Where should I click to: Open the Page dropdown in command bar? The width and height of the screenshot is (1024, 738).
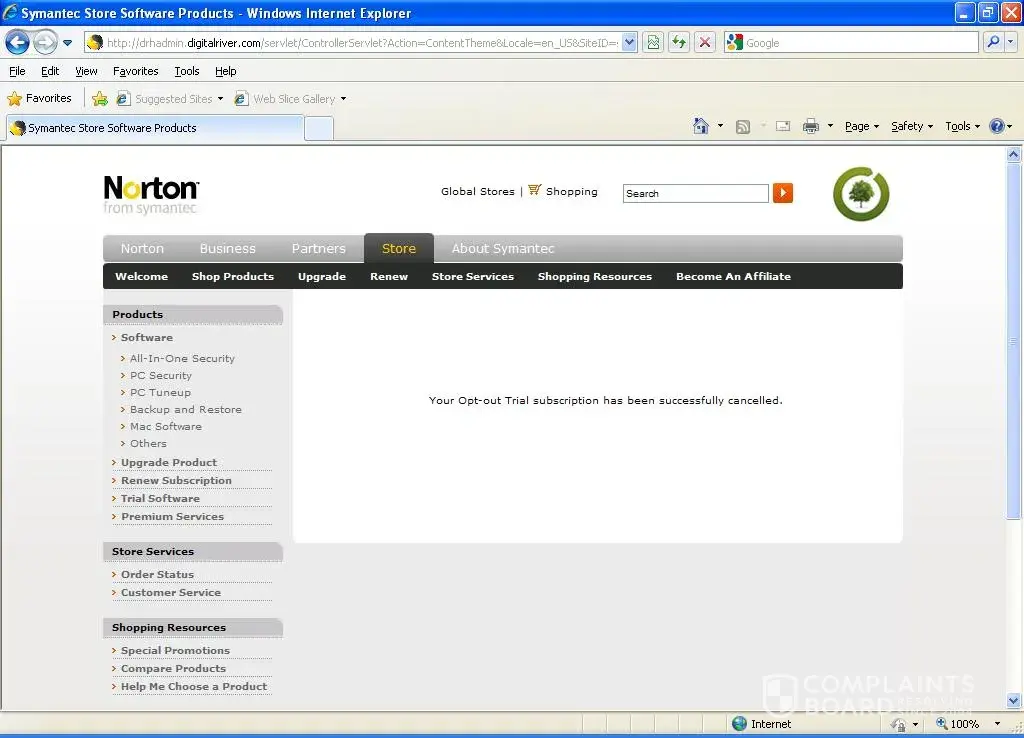tap(861, 126)
